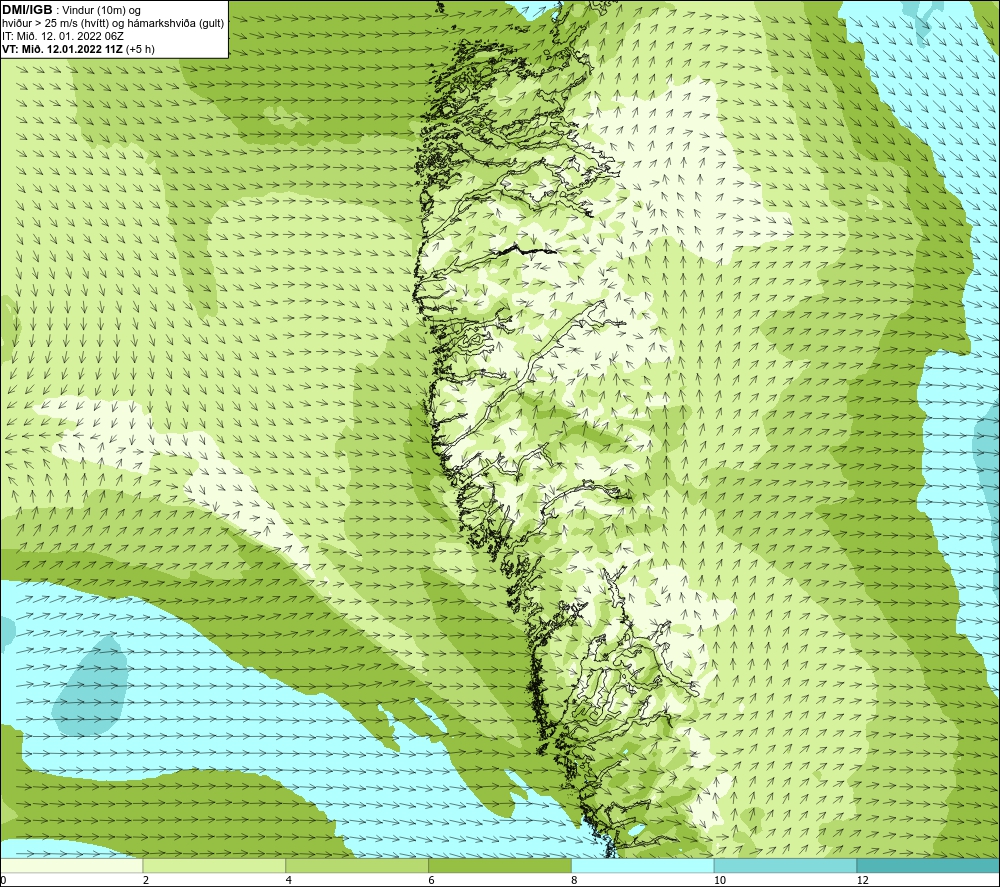Click the scale label '8'
The height and width of the screenshot is (887, 1000).
[575, 881]
